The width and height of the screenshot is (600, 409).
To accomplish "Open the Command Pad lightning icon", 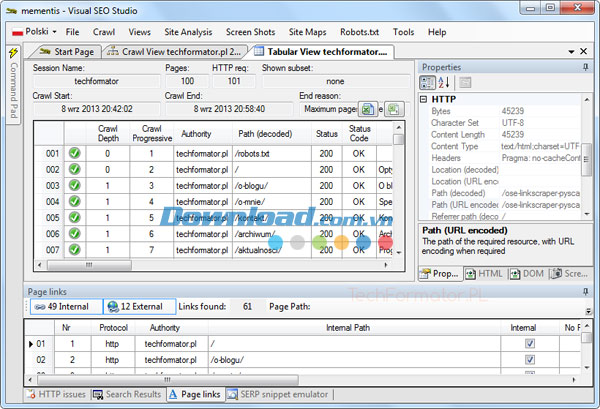I will [x=13, y=52].
